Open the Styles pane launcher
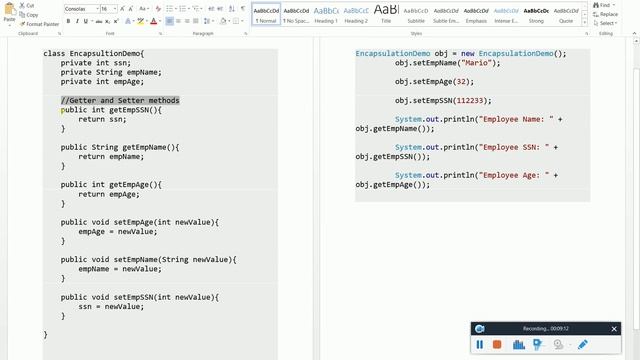Viewport: 640px width, 360px height. point(587,34)
